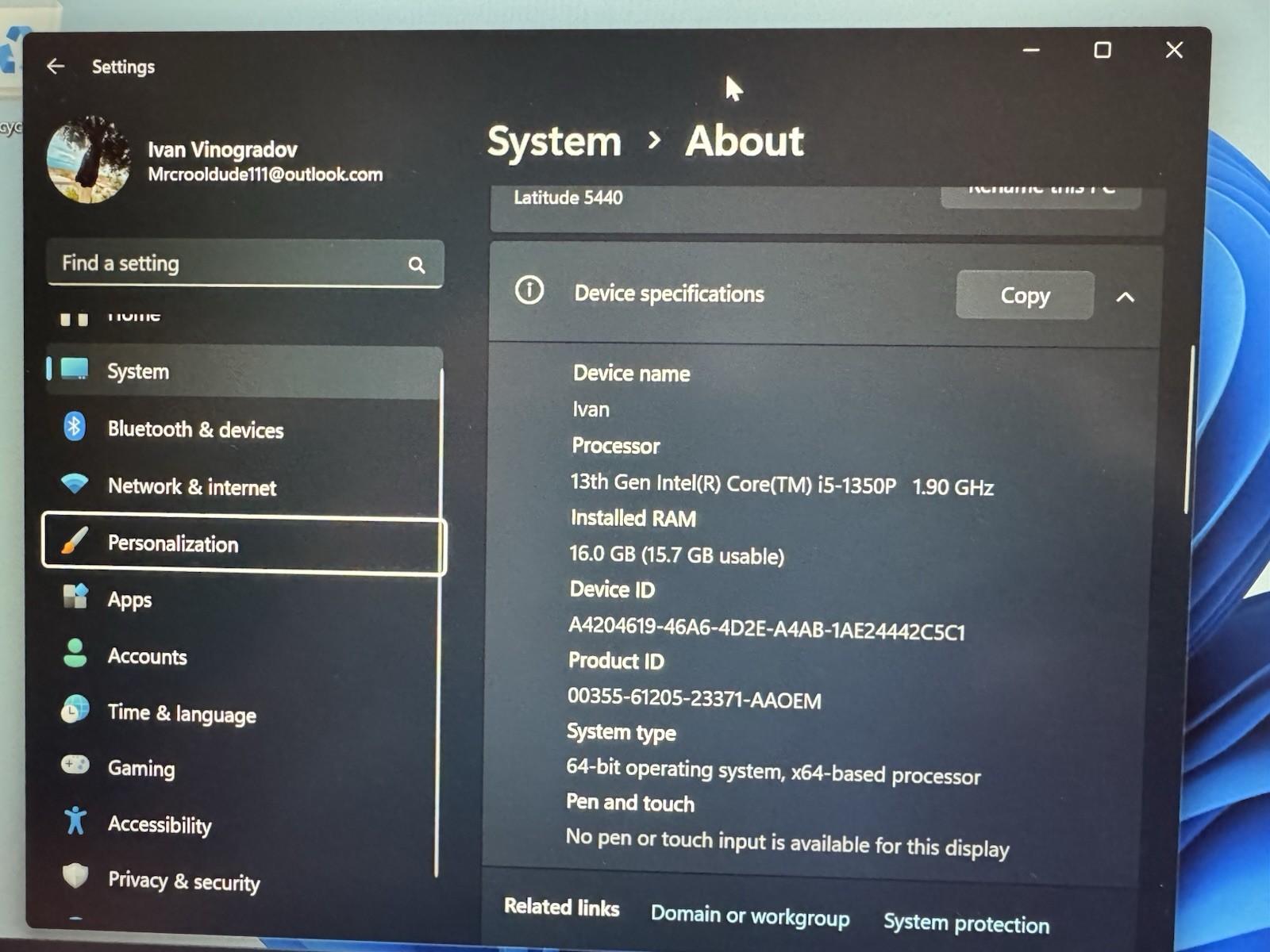
Task: Click the Apps icon in sidebar
Action: (75, 597)
